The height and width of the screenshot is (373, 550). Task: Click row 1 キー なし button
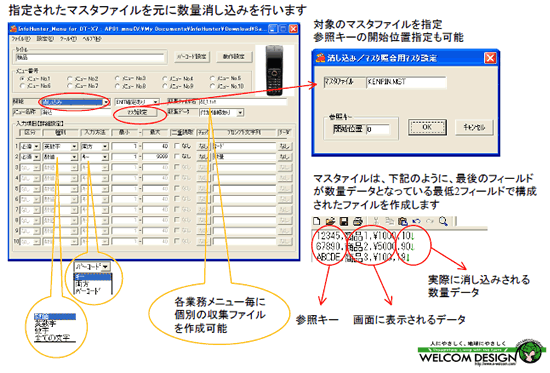click(284, 146)
